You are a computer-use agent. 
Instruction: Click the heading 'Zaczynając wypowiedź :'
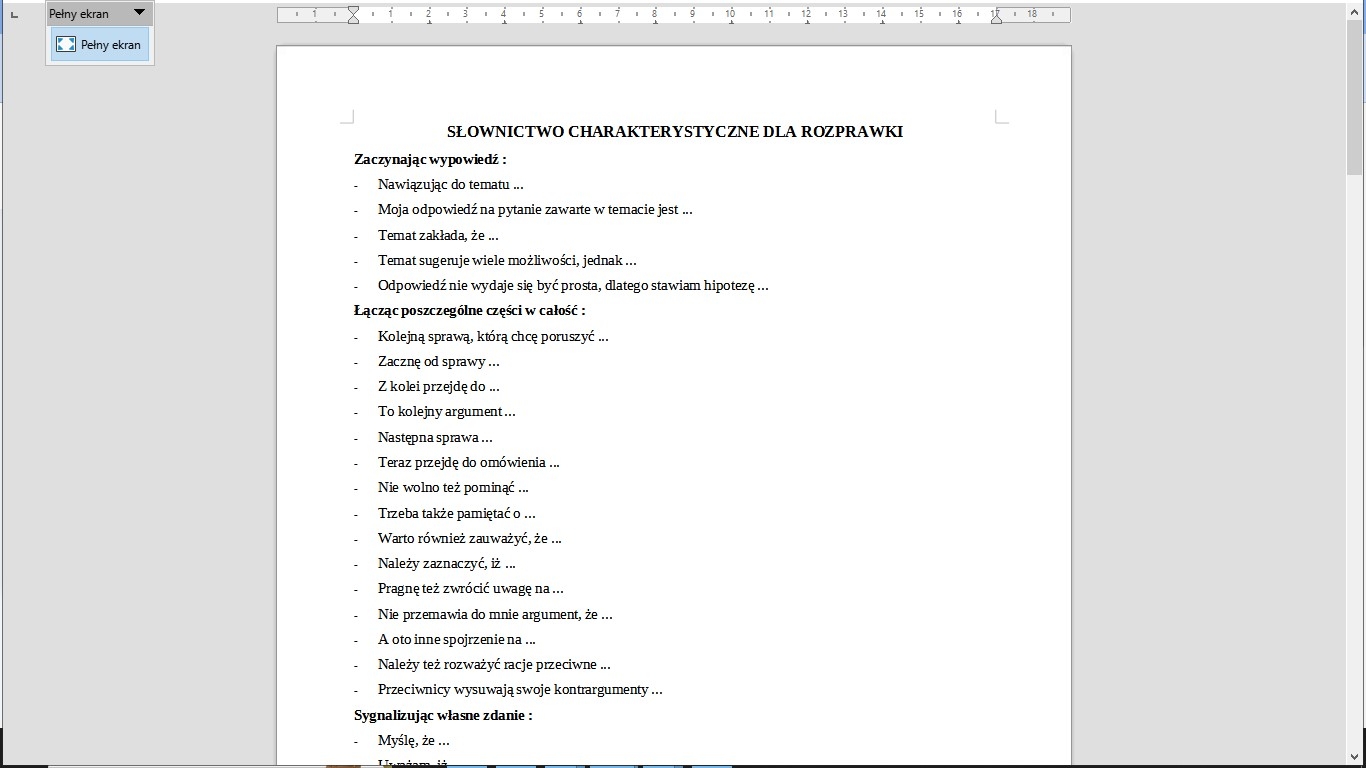click(x=430, y=159)
